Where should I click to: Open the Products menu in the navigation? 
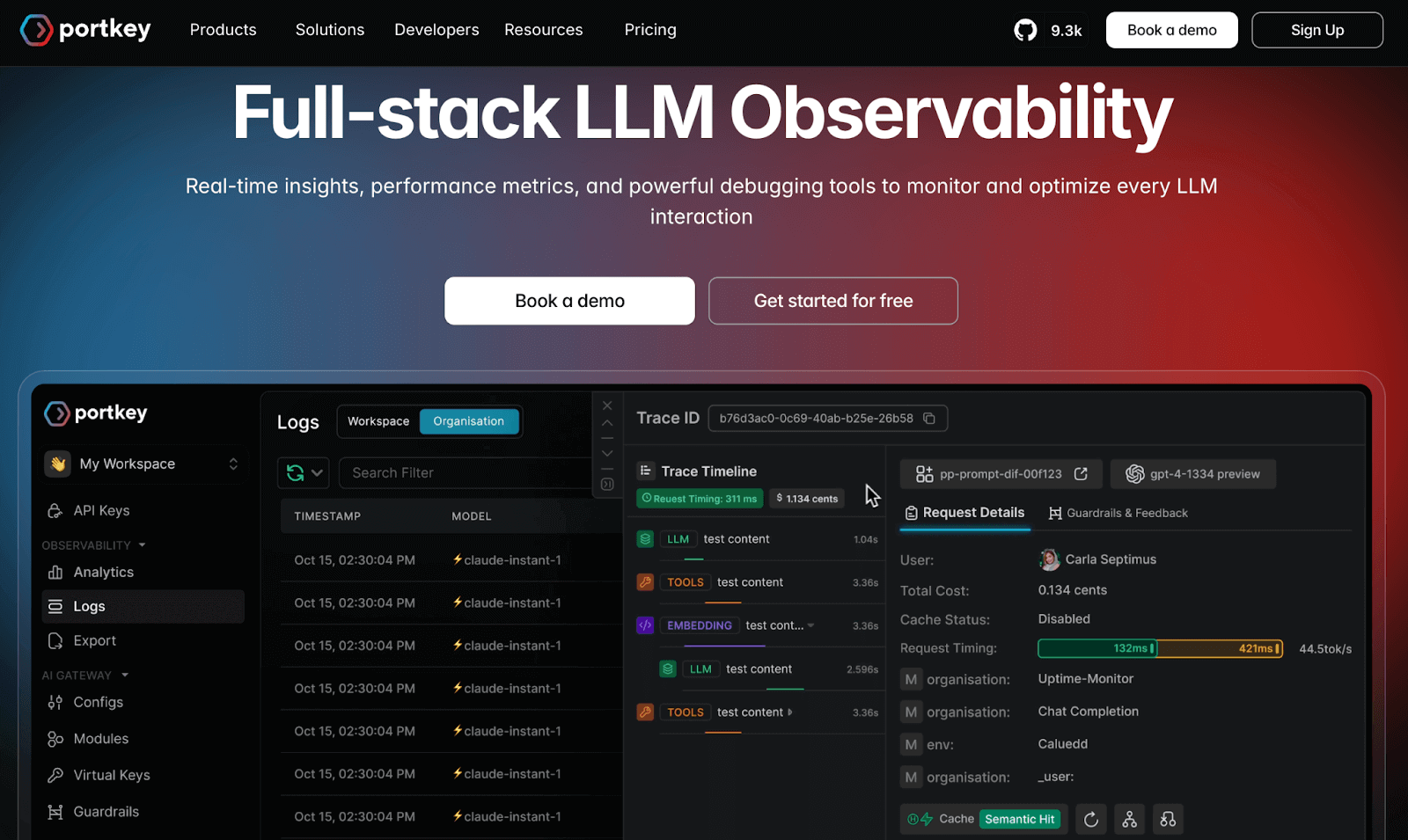tap(224, 30)
